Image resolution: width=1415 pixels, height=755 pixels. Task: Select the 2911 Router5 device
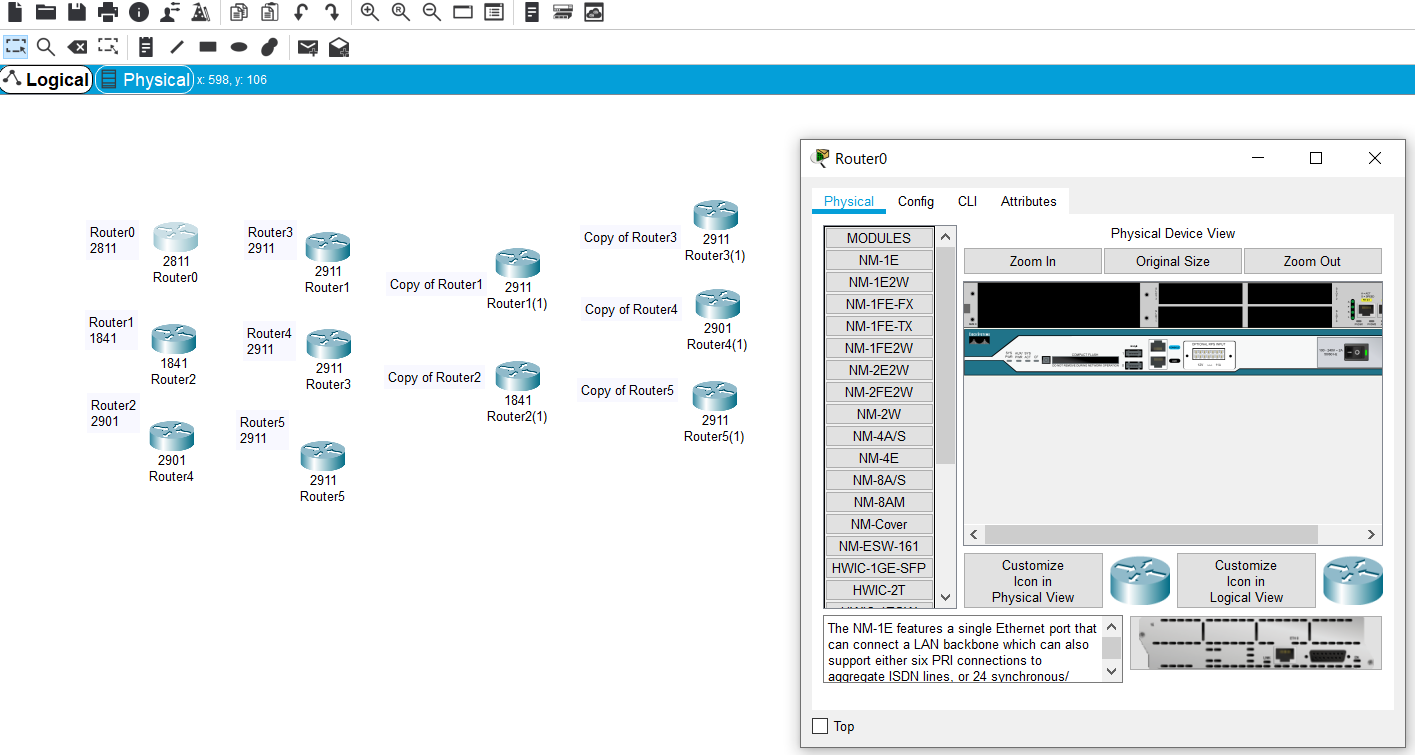coord(323,457)
